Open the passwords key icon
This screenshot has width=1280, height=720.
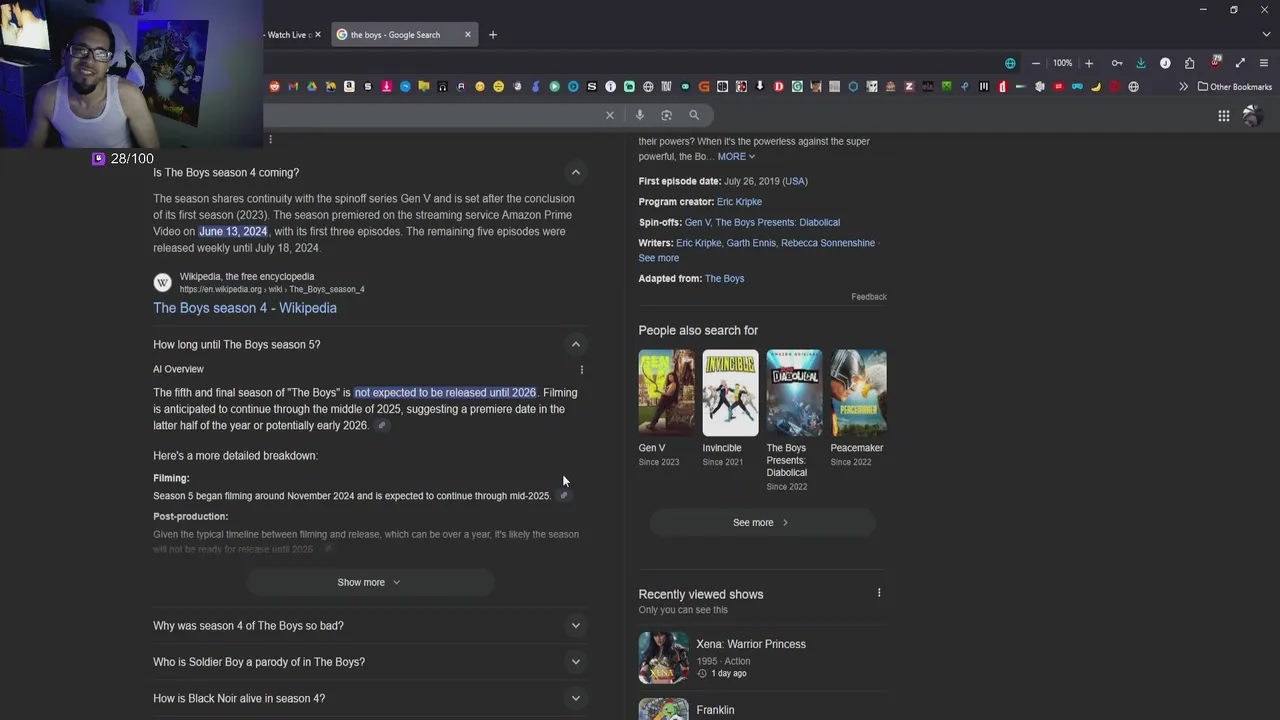(x=1117, y=63)
